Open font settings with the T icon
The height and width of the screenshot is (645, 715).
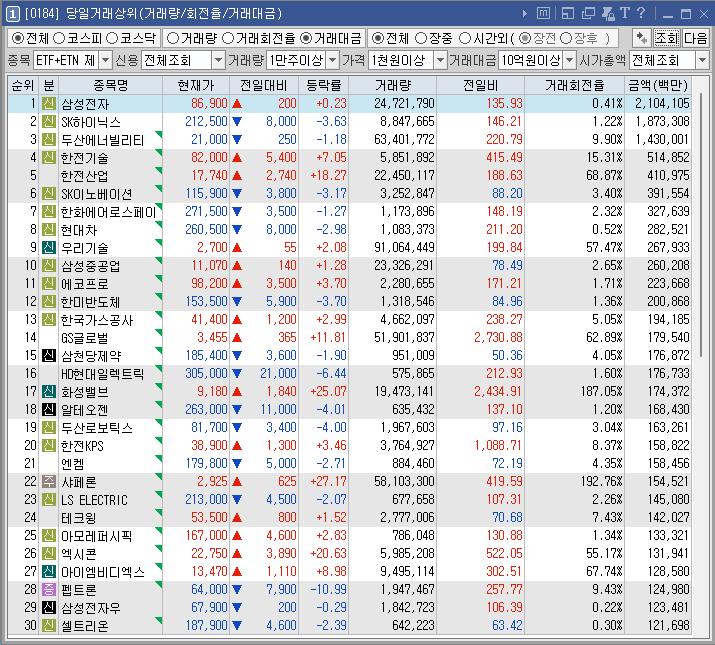coord(625,13)
